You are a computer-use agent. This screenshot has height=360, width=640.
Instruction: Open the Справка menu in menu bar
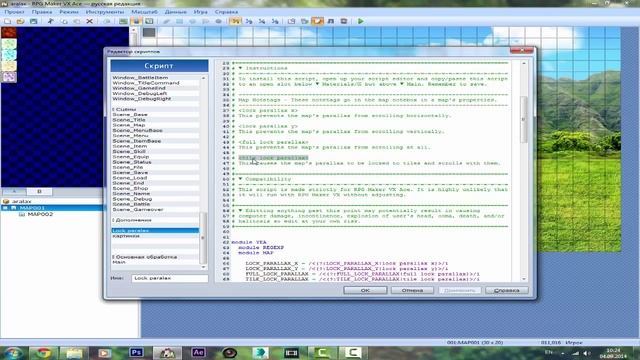tap(226, 12)
